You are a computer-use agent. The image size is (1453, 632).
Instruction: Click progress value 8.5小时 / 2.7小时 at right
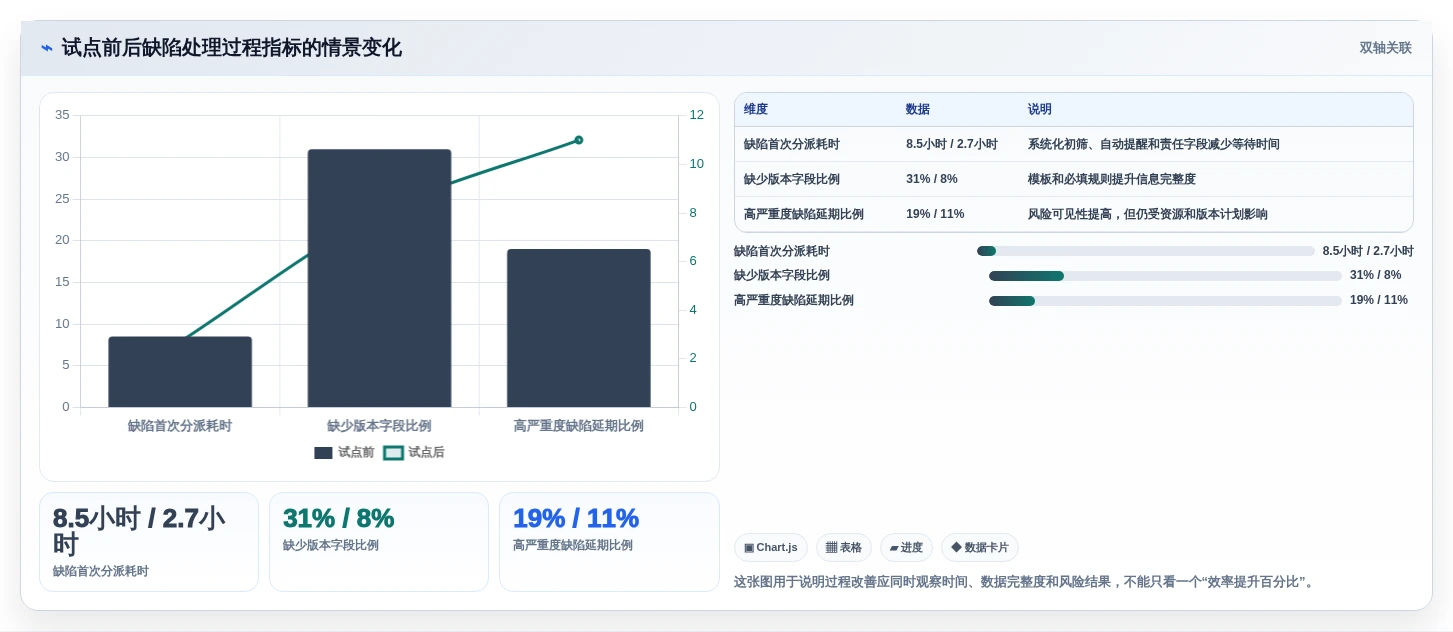click(1368, 251)
